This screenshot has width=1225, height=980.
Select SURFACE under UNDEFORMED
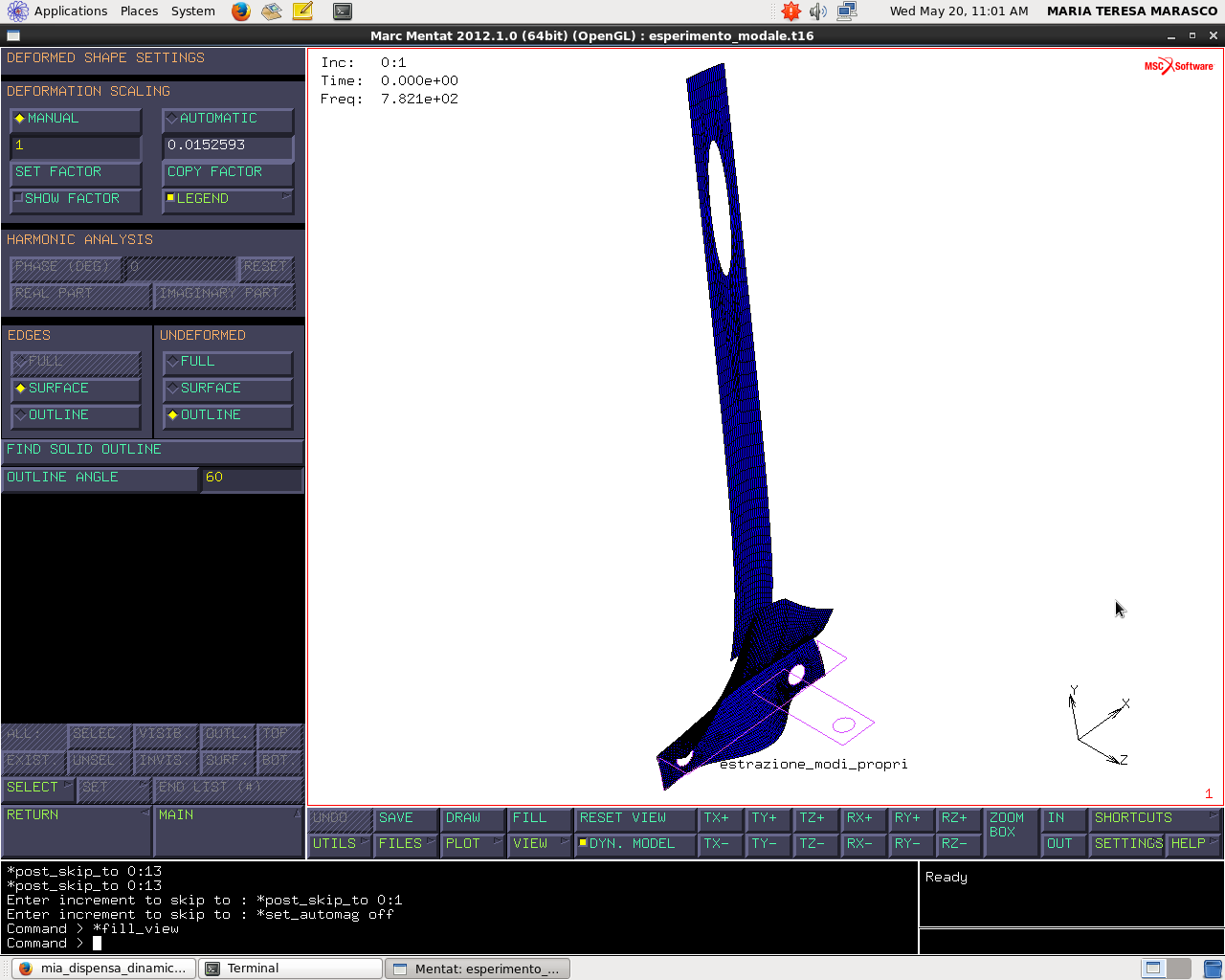point(227,389)
